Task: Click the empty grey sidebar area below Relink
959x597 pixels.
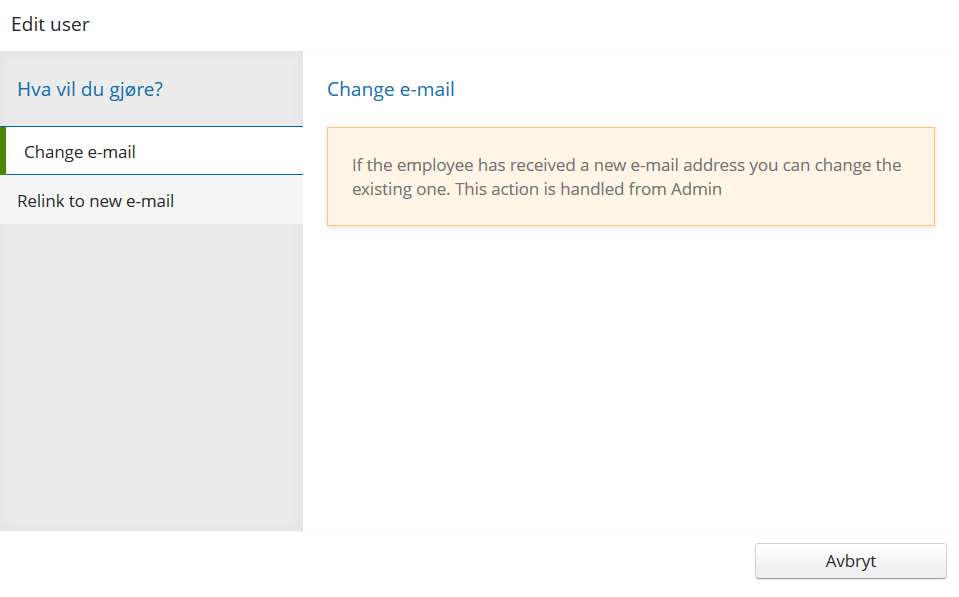Action: coord(150,380)
